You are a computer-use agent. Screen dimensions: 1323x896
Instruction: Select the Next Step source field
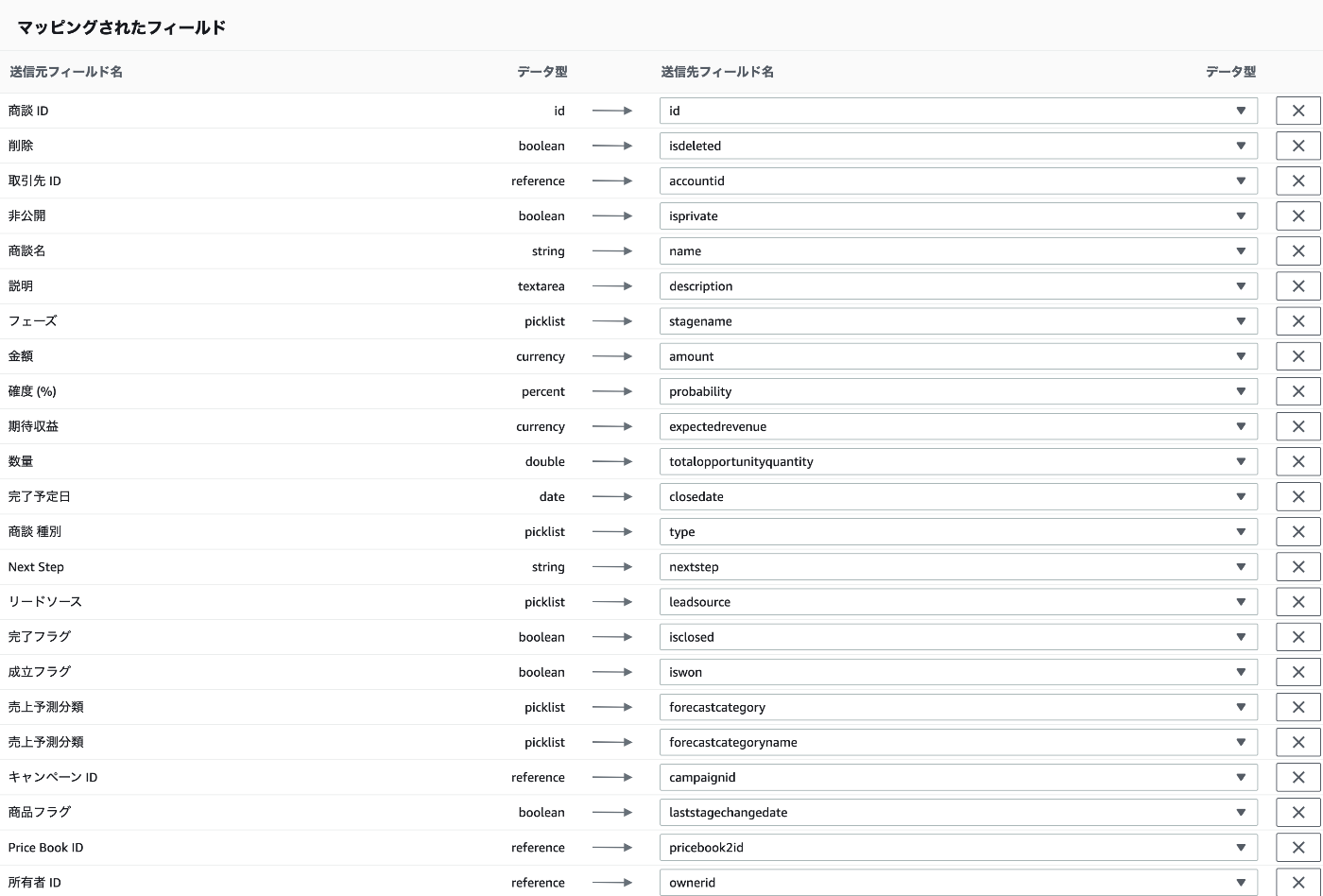click(36, 566)
